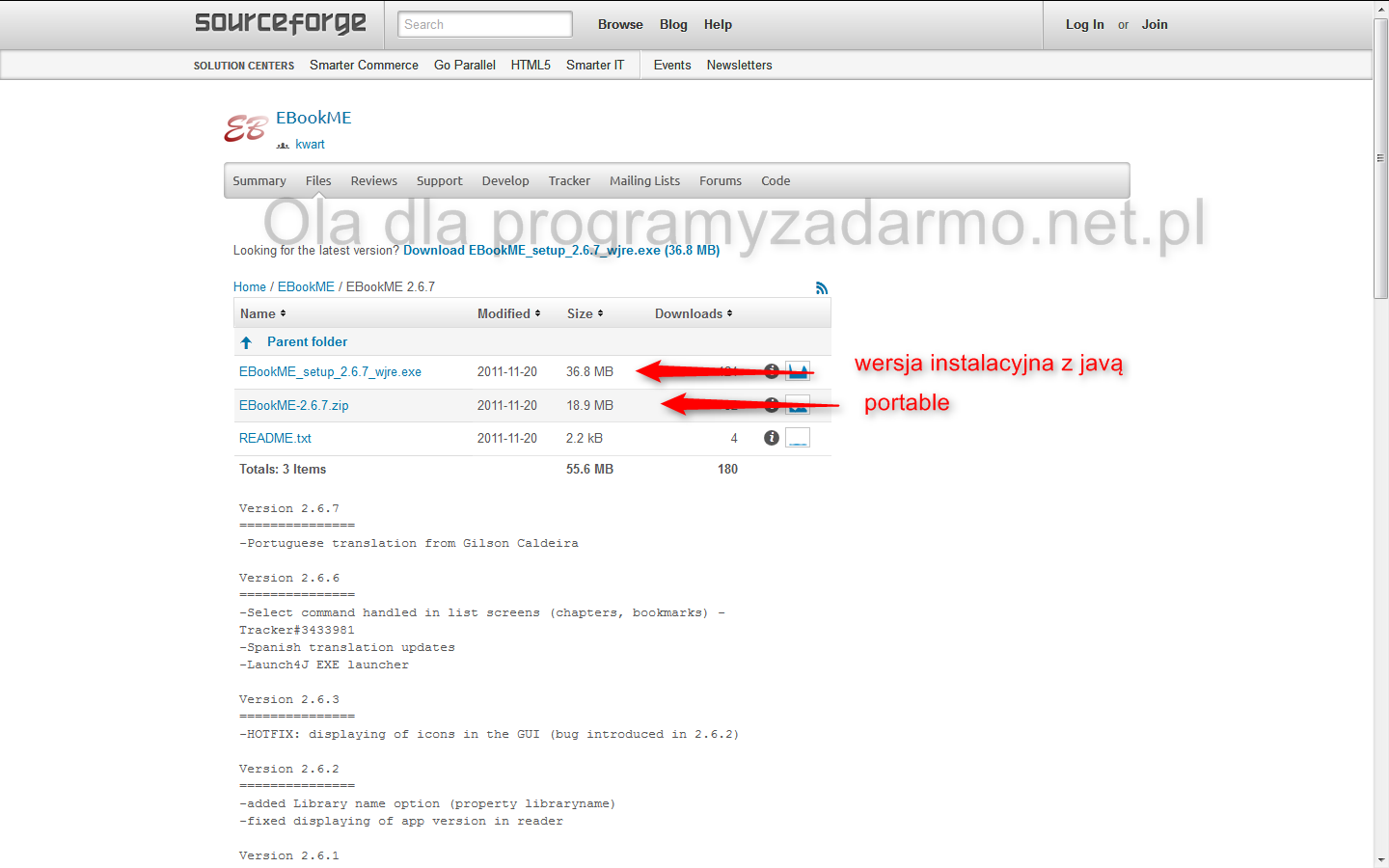Click Browse in the top navigation
Viewport: 1389px width, 868px height.
coord(620,24)
